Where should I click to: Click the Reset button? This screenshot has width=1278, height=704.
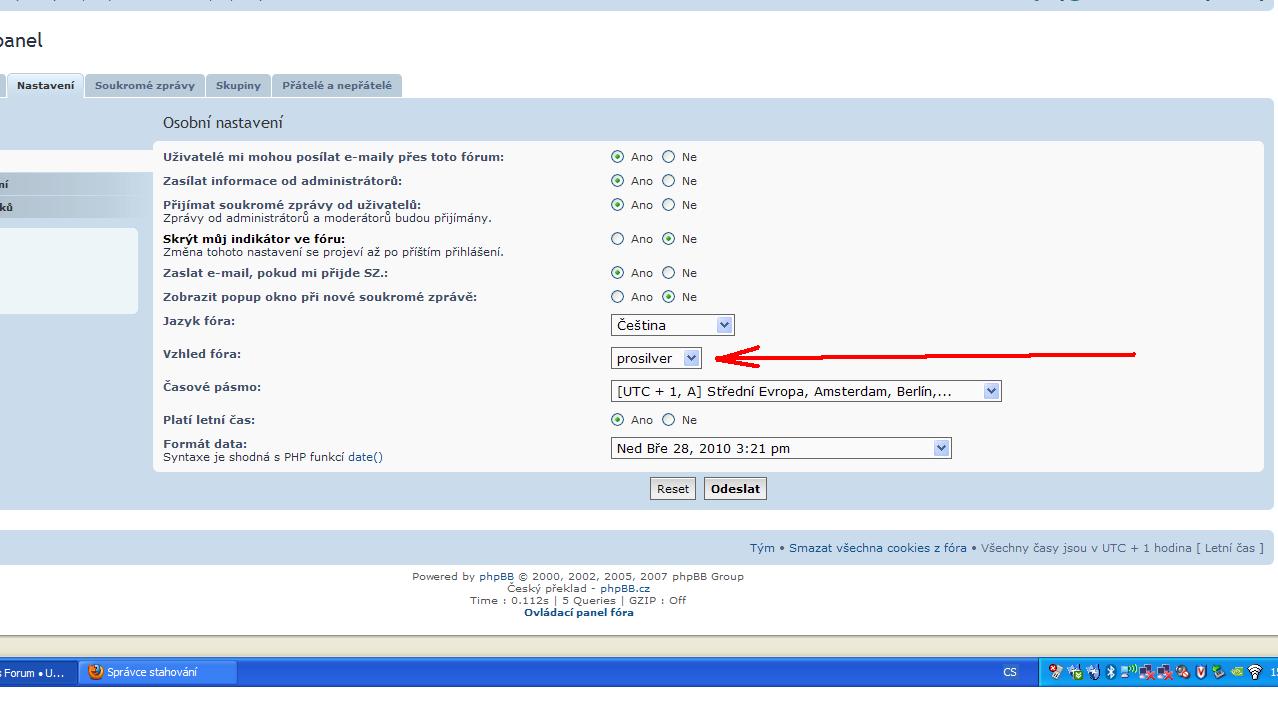(x=672, y=489)
